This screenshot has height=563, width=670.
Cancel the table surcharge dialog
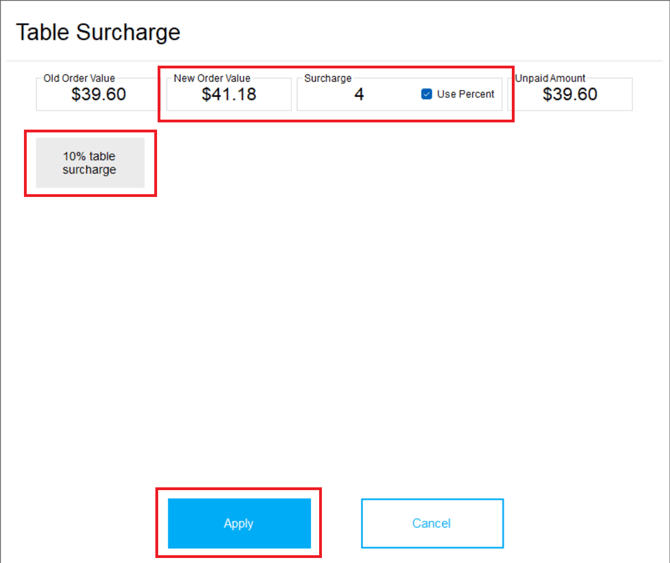(432, 523)
